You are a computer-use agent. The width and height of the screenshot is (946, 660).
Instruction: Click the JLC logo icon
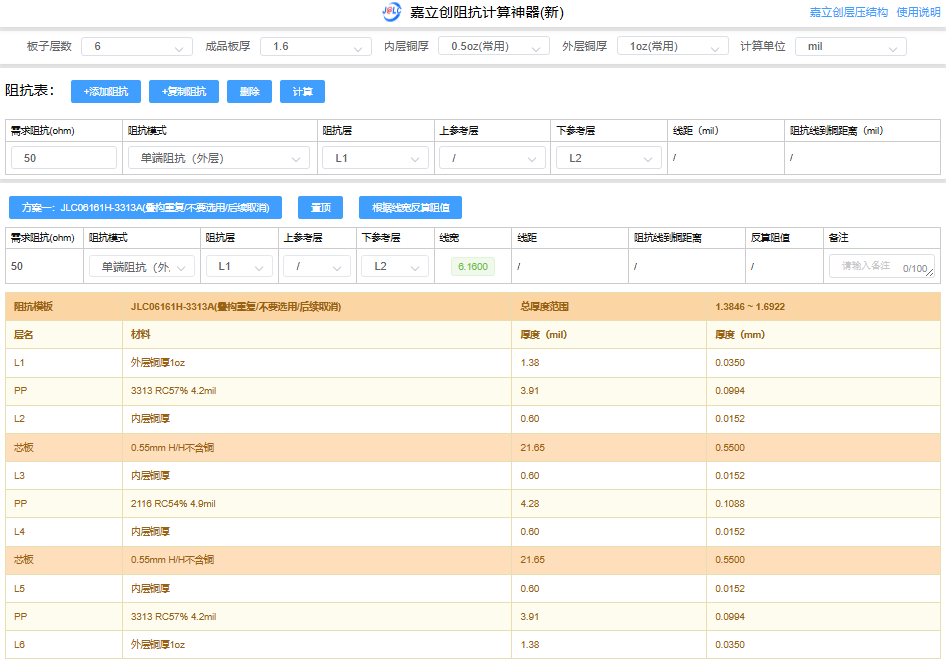coord(392,12)
